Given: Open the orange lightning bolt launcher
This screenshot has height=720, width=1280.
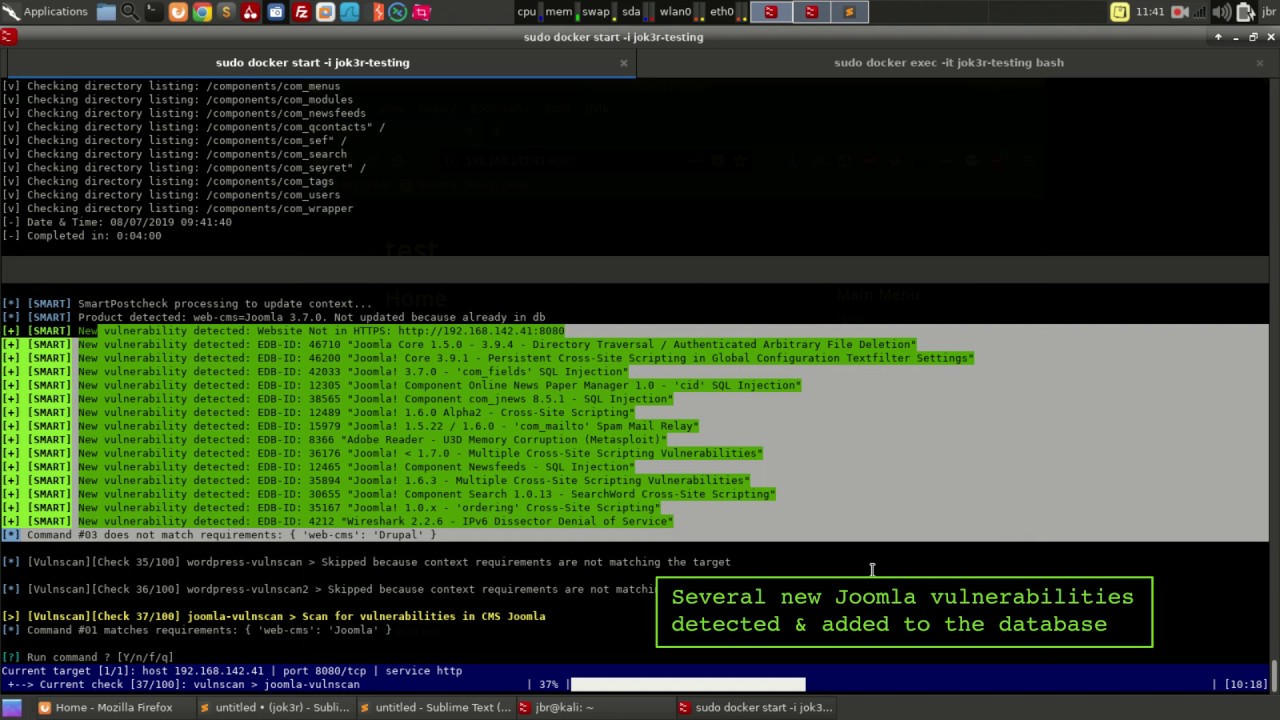Looking at the screenshot, I should [377, 12].
